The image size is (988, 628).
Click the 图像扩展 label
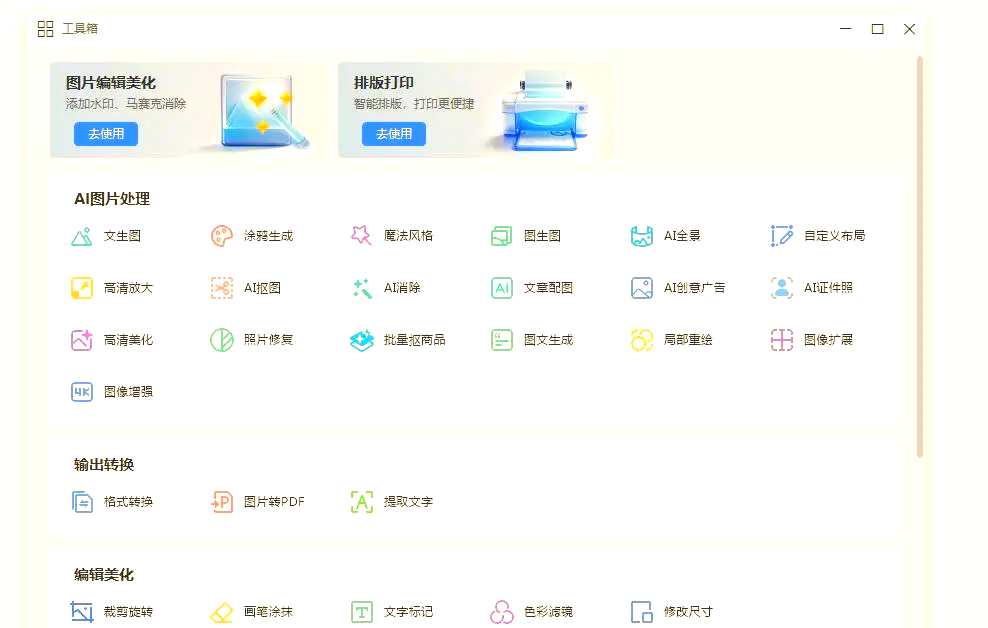click(x=828, y=340)
